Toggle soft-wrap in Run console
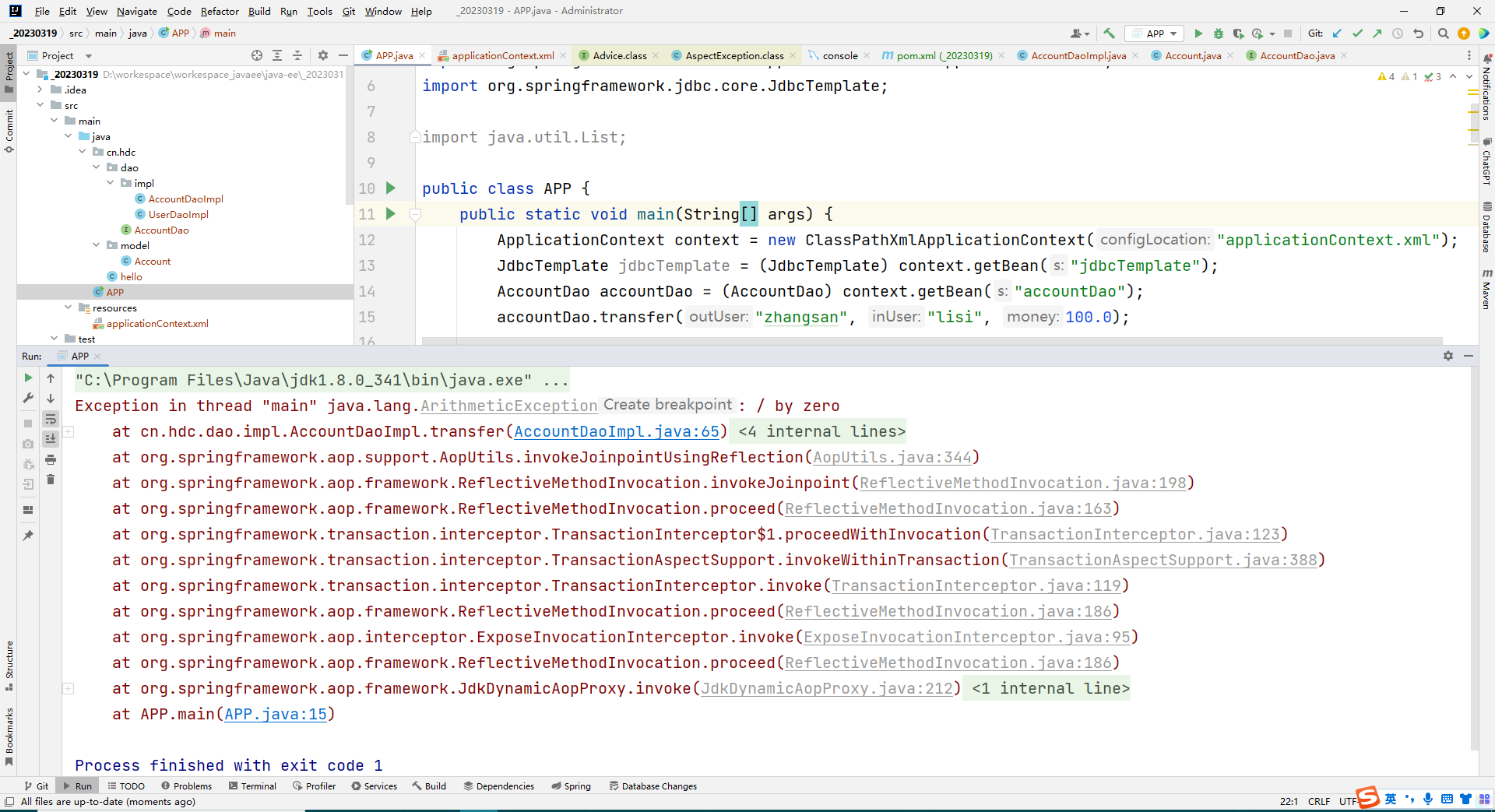Image resolution: width=1495 pixels, height=812 pixels. [x=51, y=419]
